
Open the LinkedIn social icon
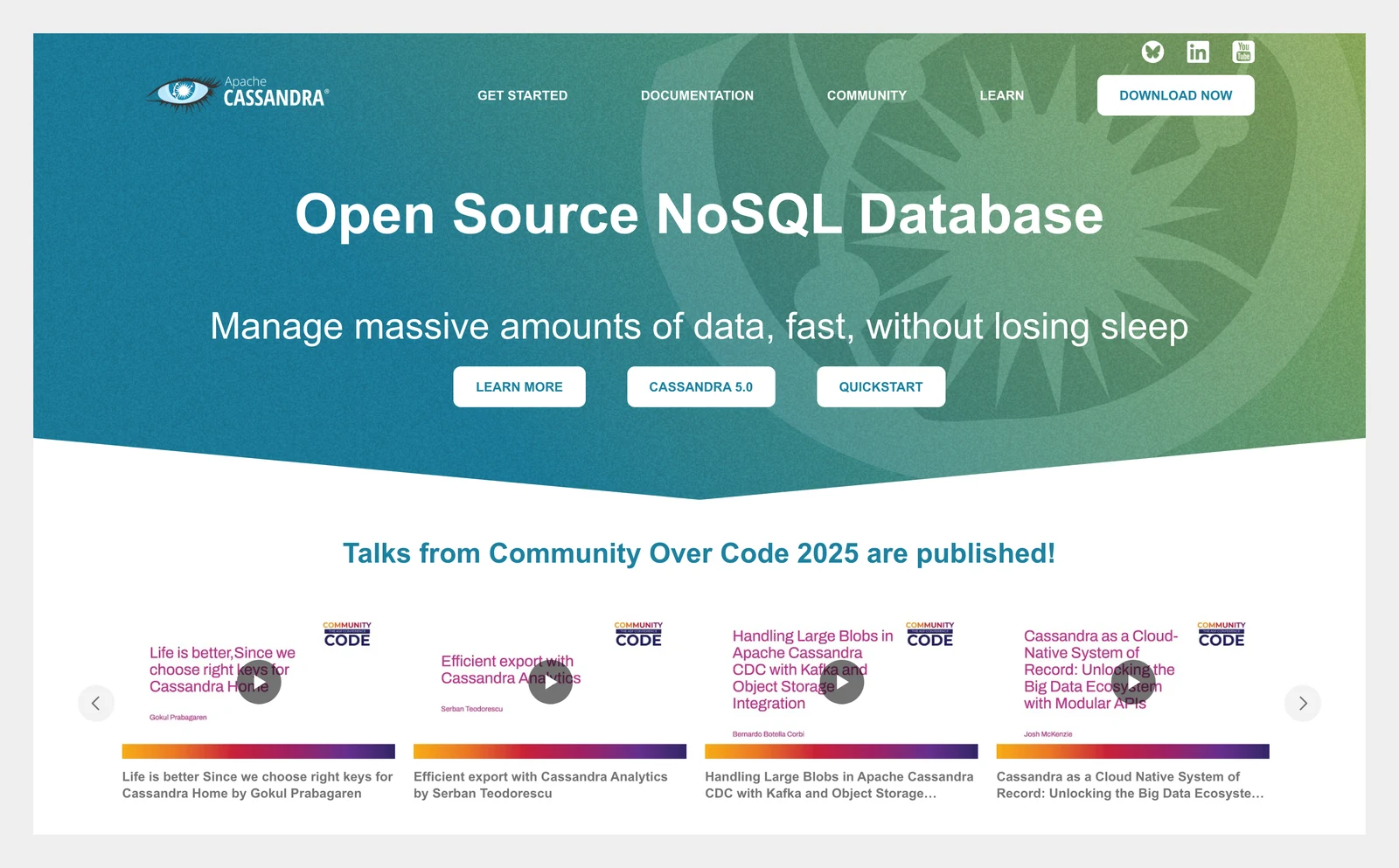[x=1198, y=52]
